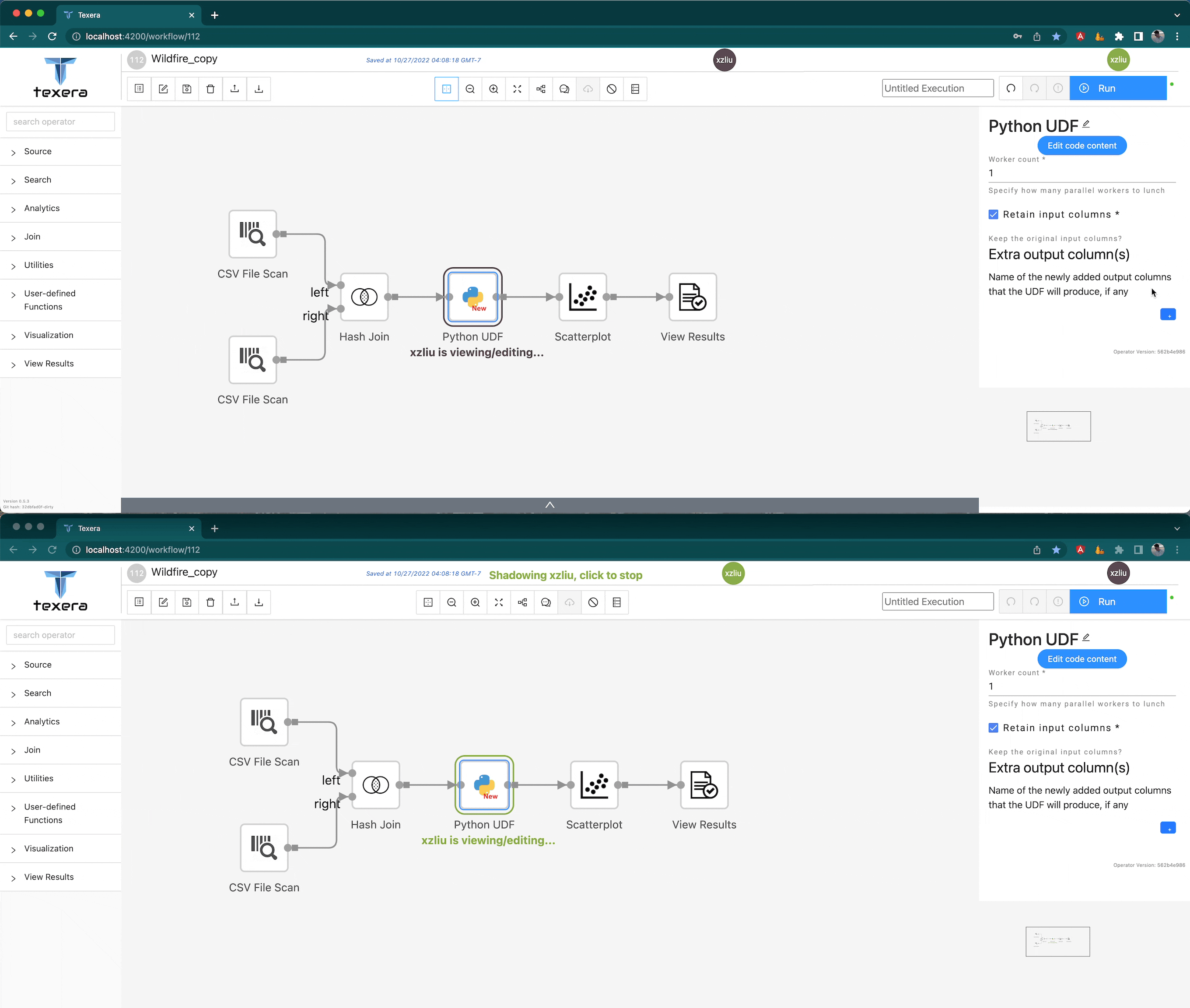The image size is (1190, 1008).
Task: Toggle grid icon in top window toolbar
Action: tap(446, 89)
